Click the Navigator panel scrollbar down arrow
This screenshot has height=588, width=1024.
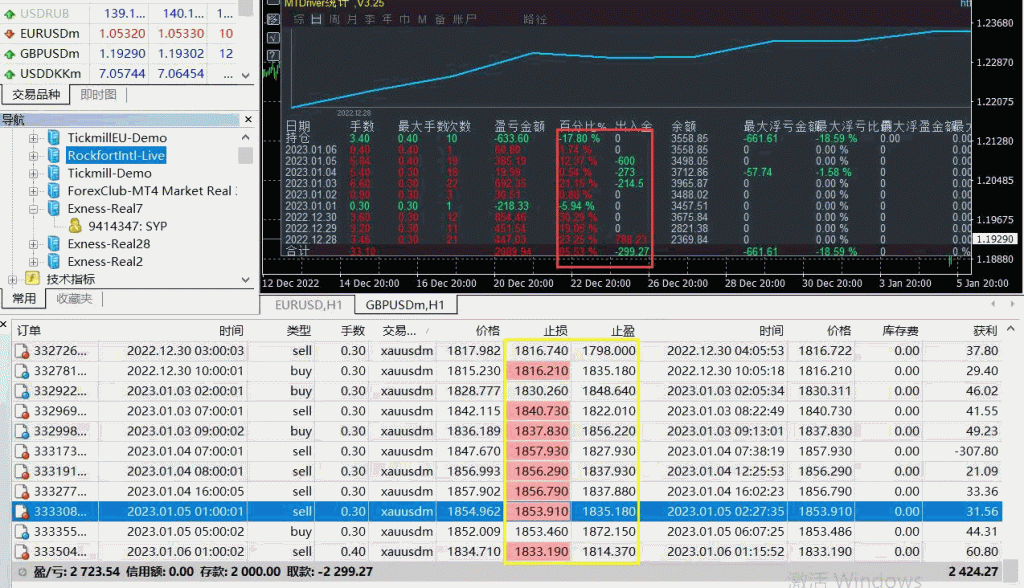point(246,280)
